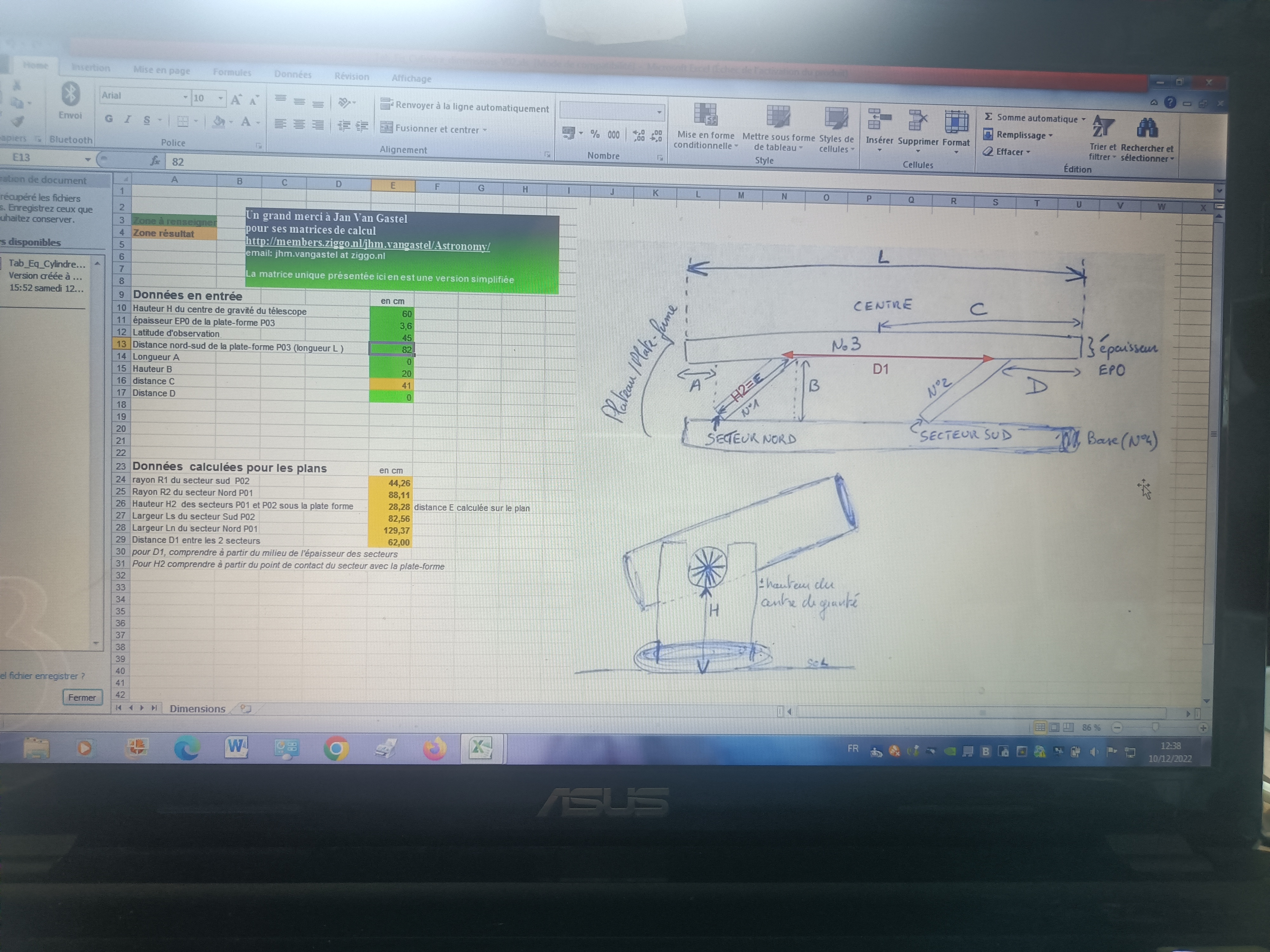Open the Mise en page tab
This screenshot has width=1270, height=952.
tap(161, 70)
